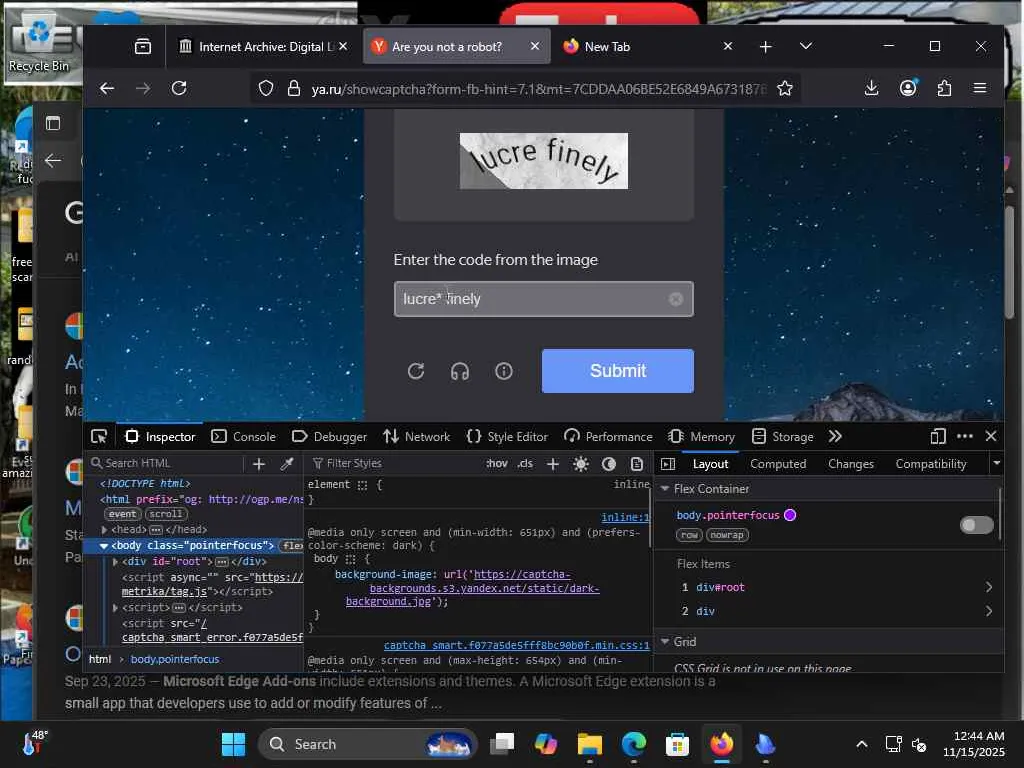The height and width of the screenshot is (768, 1024).
Task: Open the Style Editor panel
Action: pos(507,436)
